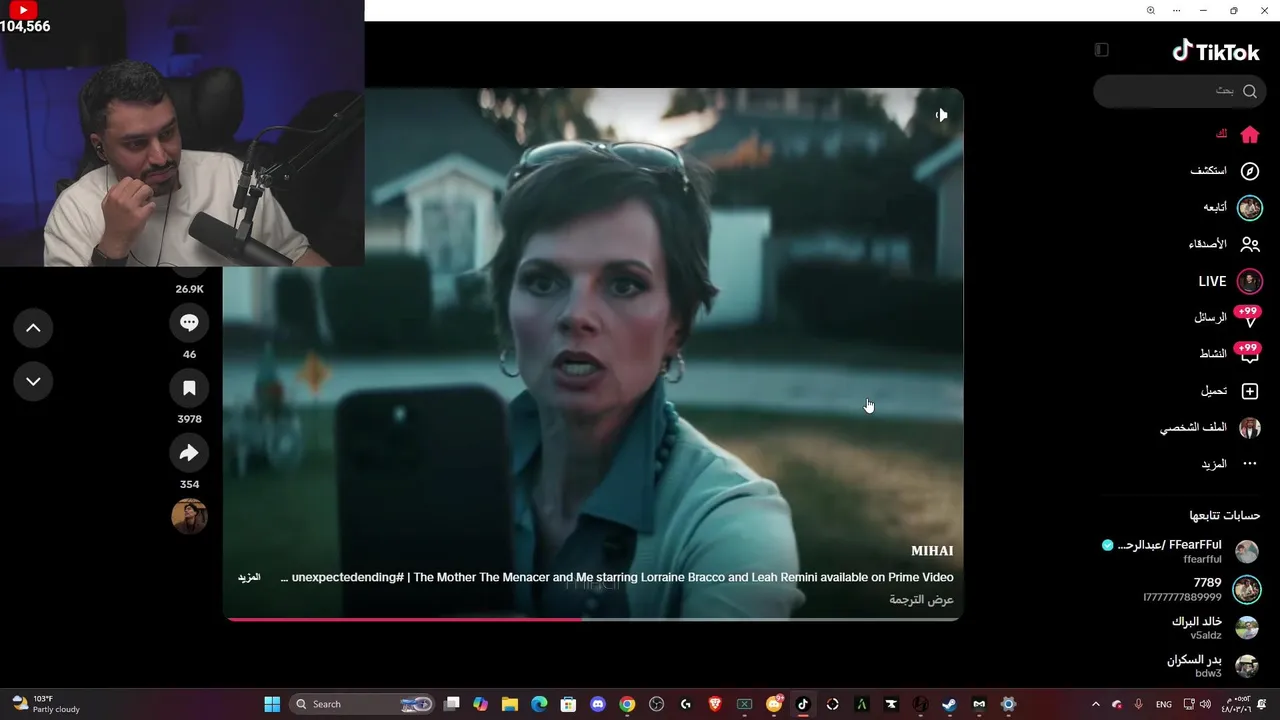Click the #unexpectedending hashtag
The image size is (1280, 720).
coord(347,577)
